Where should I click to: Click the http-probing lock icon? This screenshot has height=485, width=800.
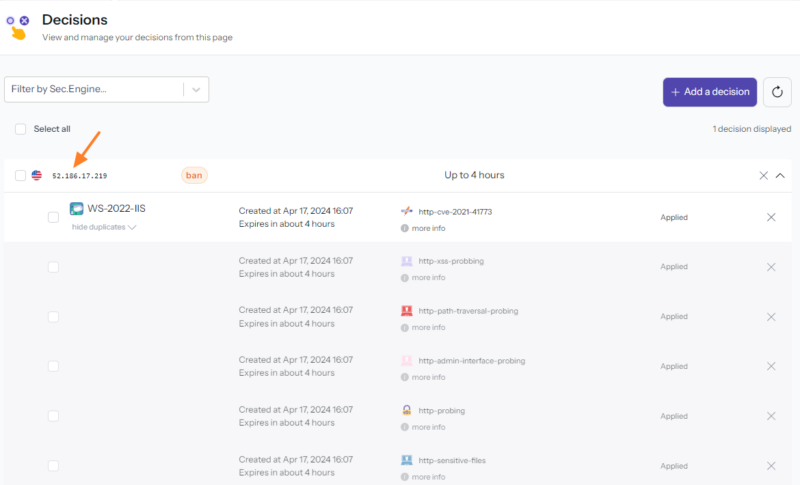point(406,410)
